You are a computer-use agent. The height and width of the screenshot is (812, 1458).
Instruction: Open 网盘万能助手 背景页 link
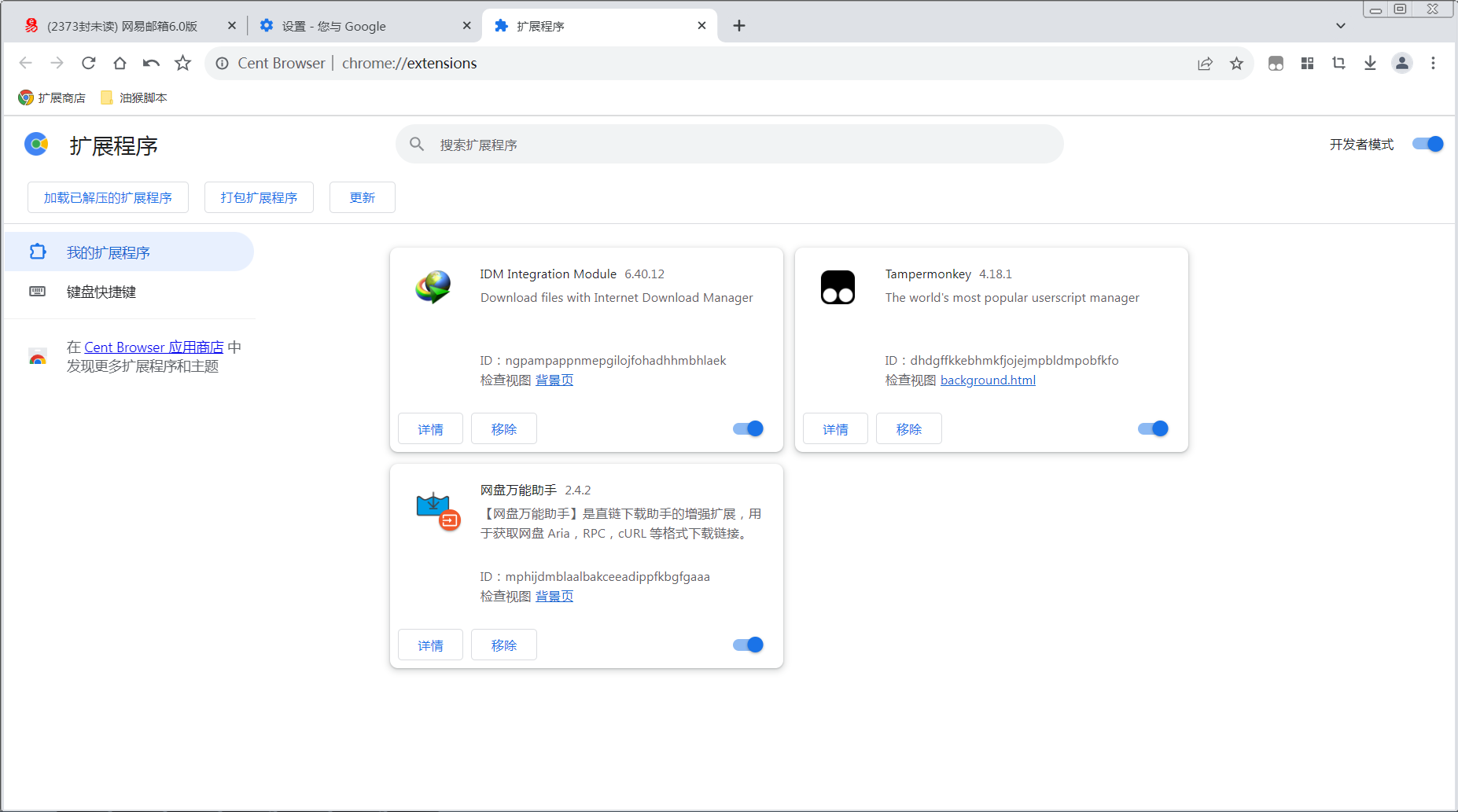554,597
